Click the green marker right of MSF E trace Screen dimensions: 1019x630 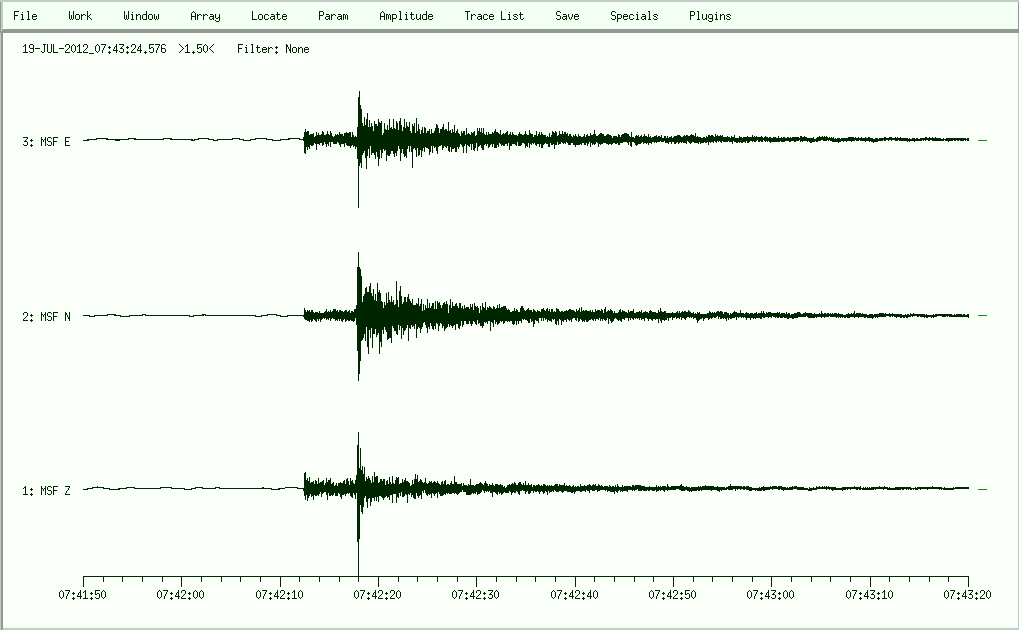[982, 141]
